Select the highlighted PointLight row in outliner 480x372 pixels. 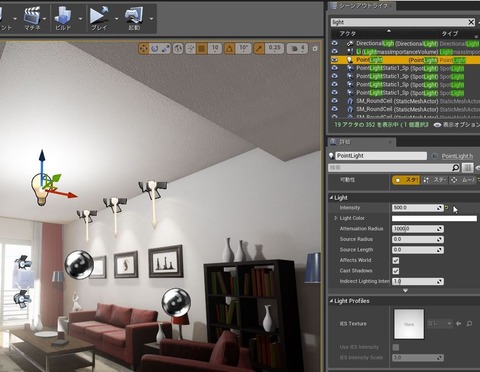(405, 60)
